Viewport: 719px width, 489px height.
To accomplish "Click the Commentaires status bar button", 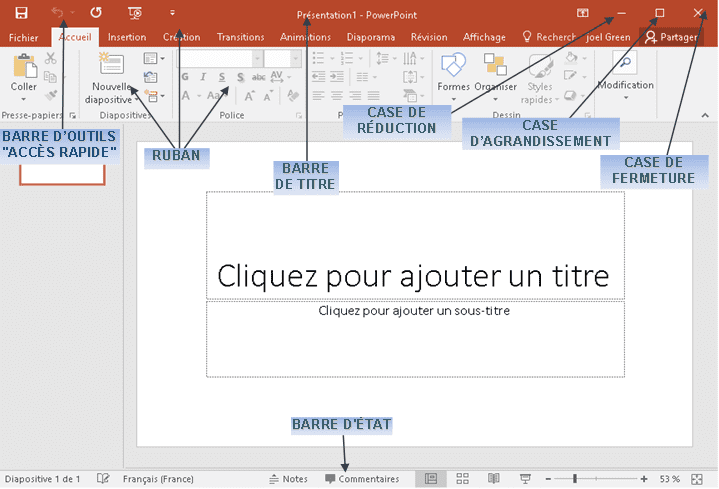I will click(362, 479).
